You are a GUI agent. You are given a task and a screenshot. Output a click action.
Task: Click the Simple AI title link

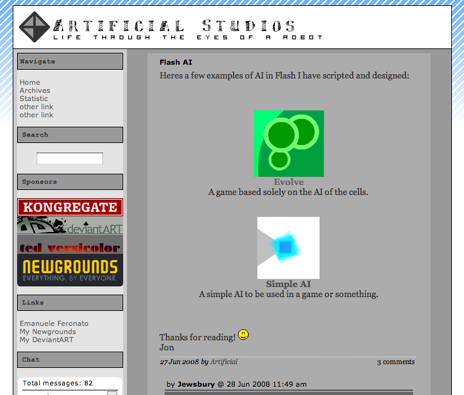click(288, 284)
